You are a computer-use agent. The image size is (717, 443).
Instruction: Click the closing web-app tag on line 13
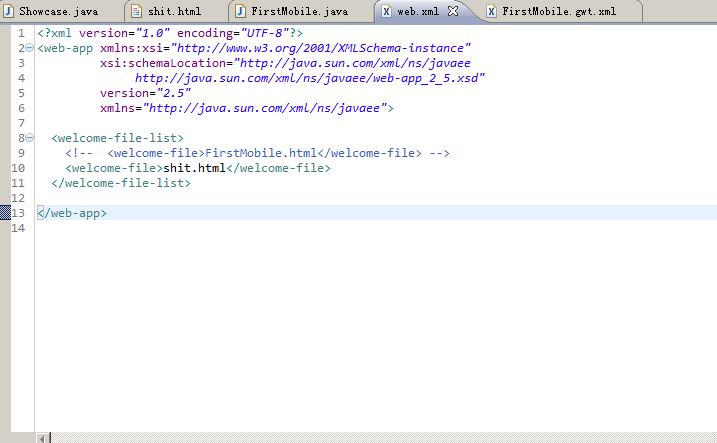point(72,213)
